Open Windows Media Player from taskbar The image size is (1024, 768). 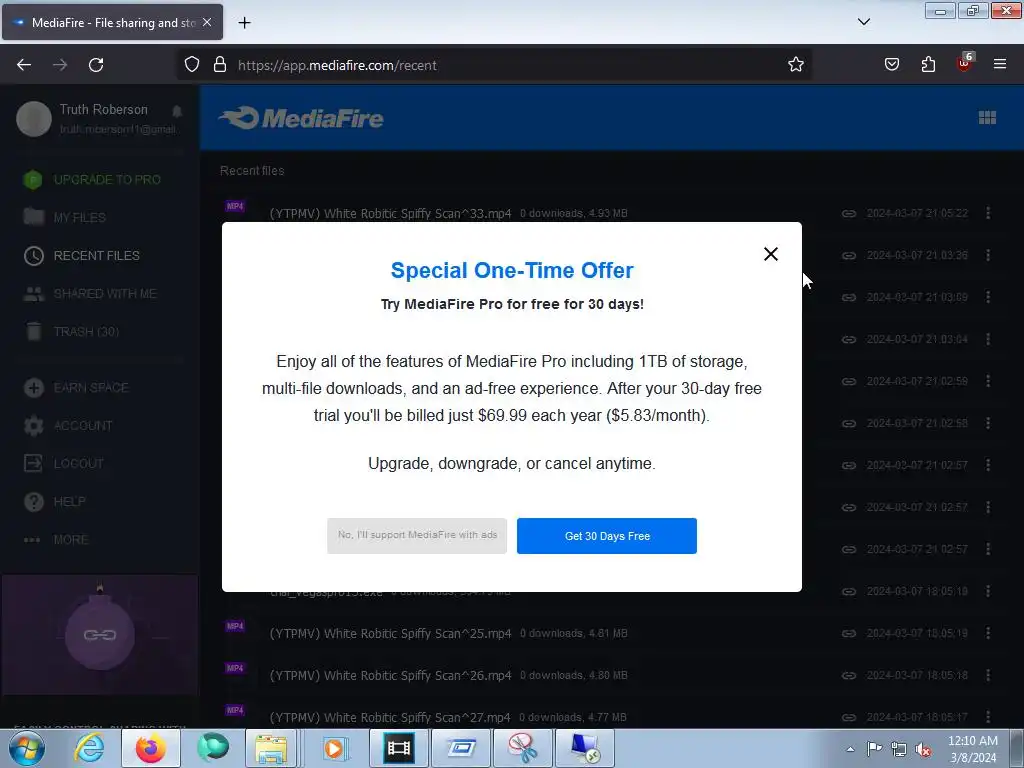click(x=334, y=748)
